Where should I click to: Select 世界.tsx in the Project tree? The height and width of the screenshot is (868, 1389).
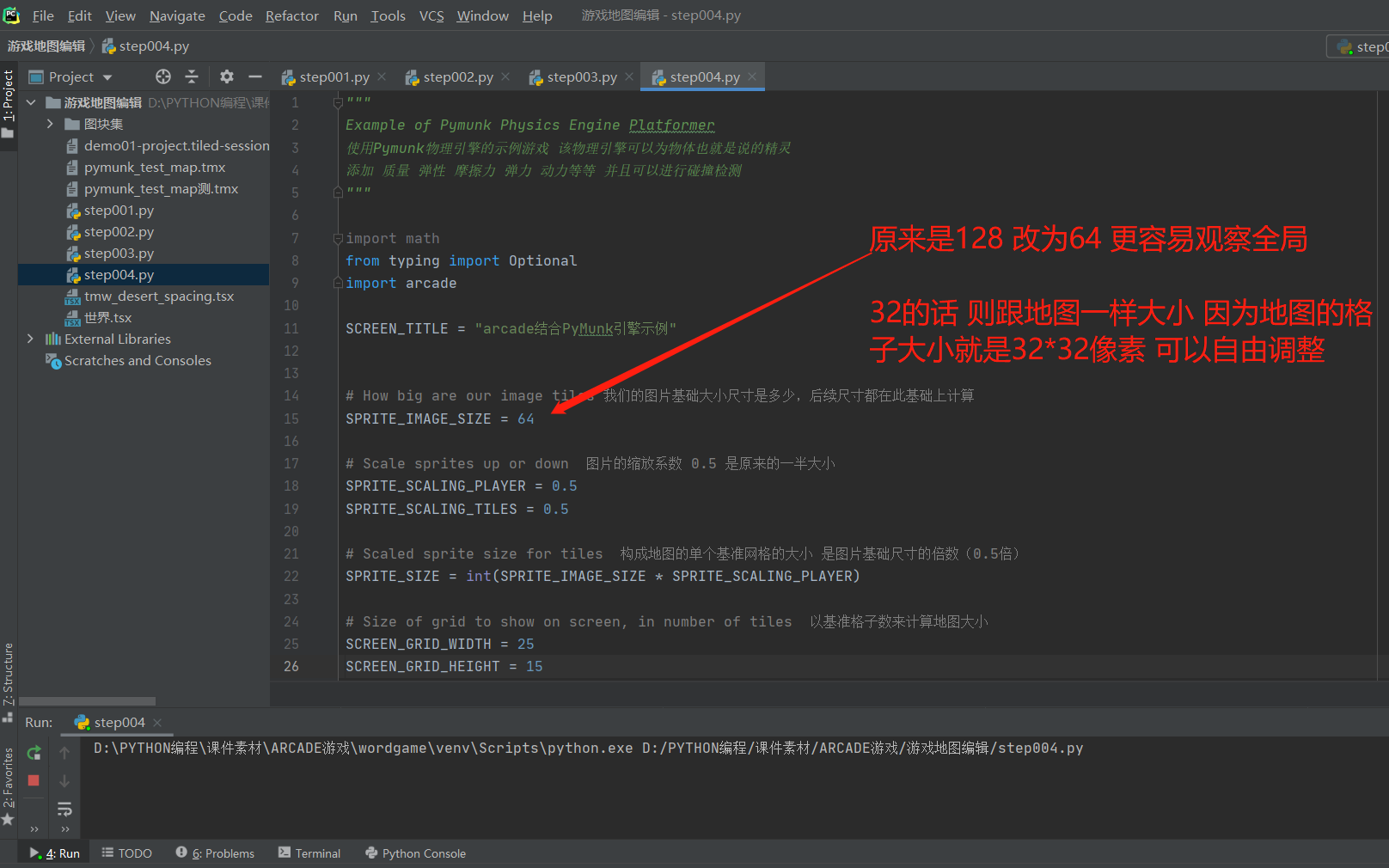[x=109, y=317]
